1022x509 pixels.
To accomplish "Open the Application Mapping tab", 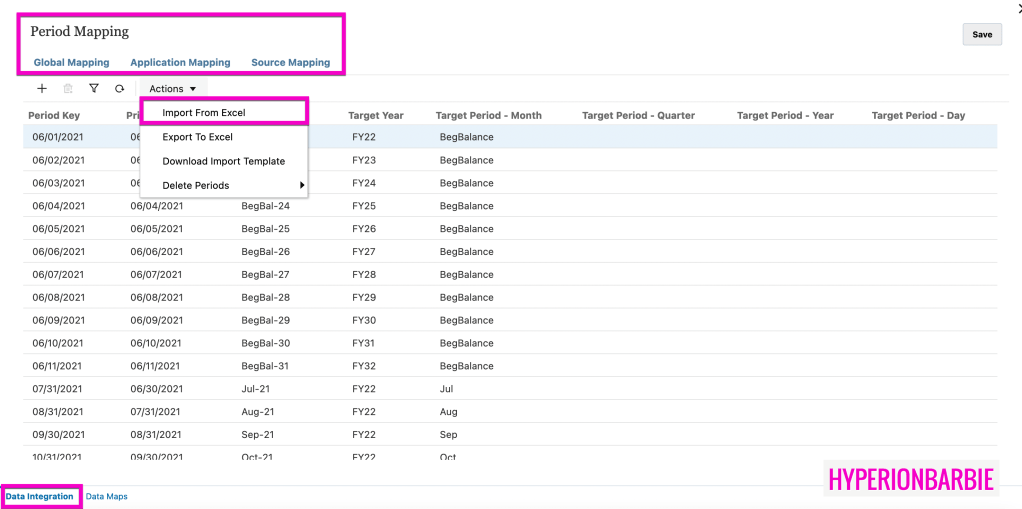I will point(180,63).
